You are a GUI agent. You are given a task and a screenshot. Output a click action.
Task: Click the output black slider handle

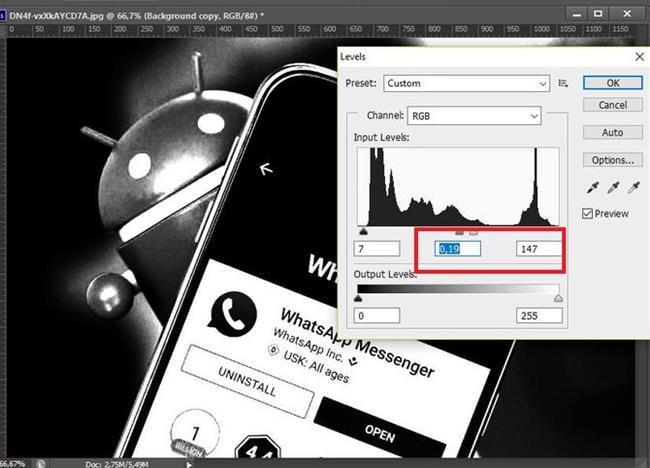359,298
